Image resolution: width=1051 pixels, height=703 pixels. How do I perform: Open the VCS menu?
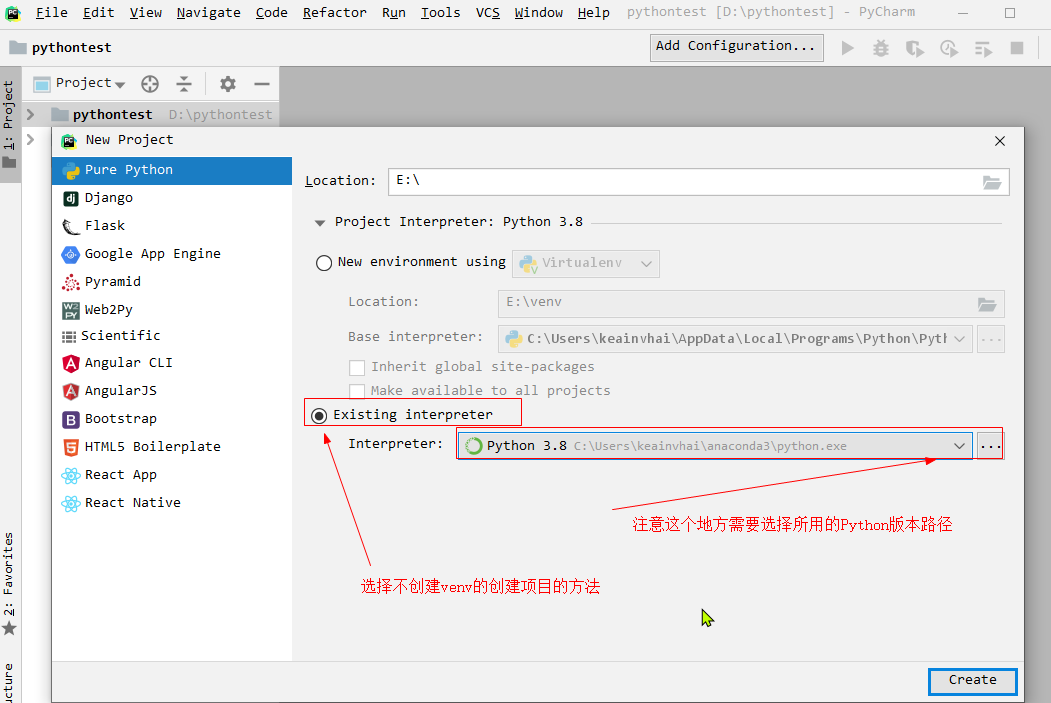pyautogui.click(x=487, y=13)
